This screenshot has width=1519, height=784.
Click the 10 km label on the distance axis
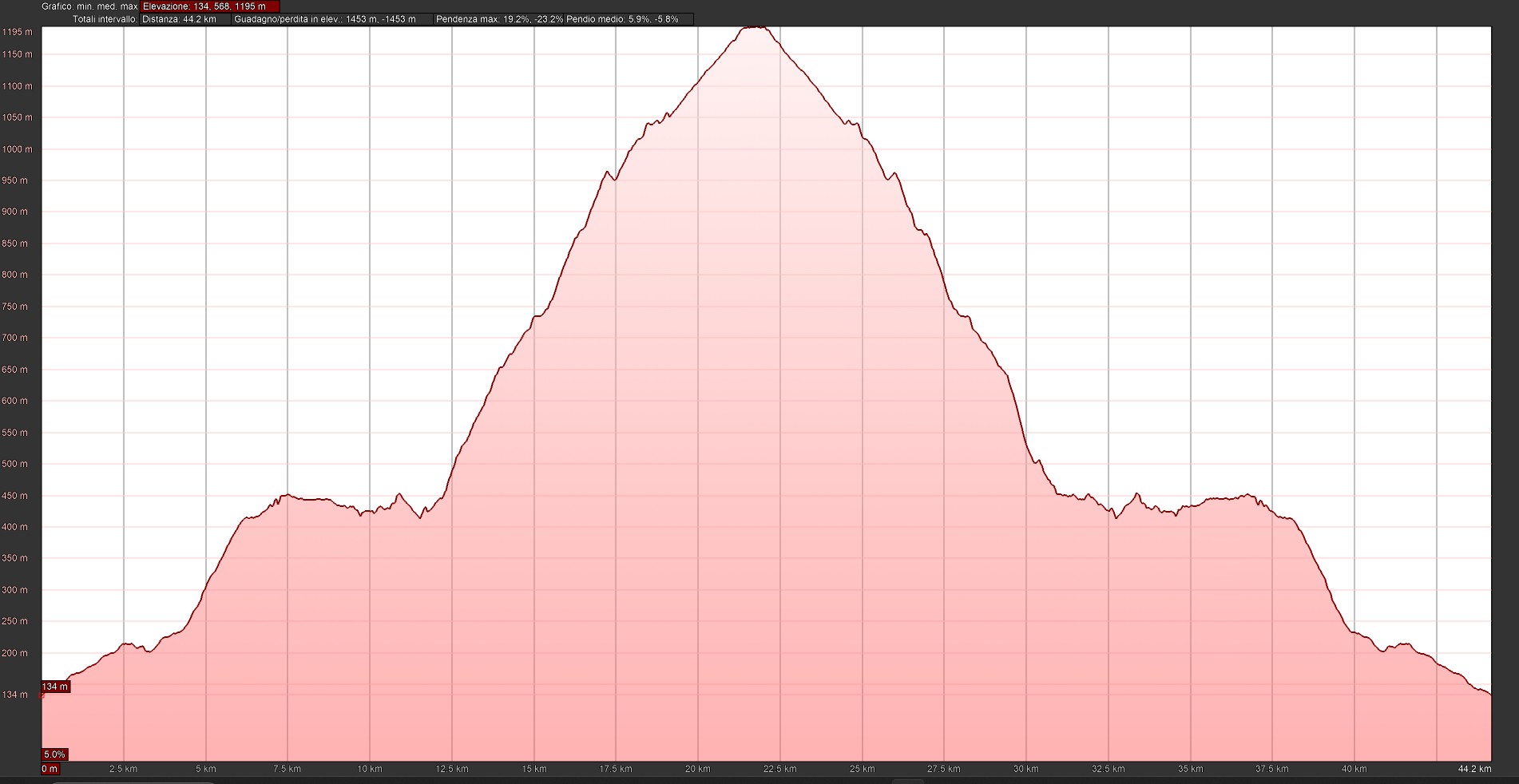(x=369, y=769)
